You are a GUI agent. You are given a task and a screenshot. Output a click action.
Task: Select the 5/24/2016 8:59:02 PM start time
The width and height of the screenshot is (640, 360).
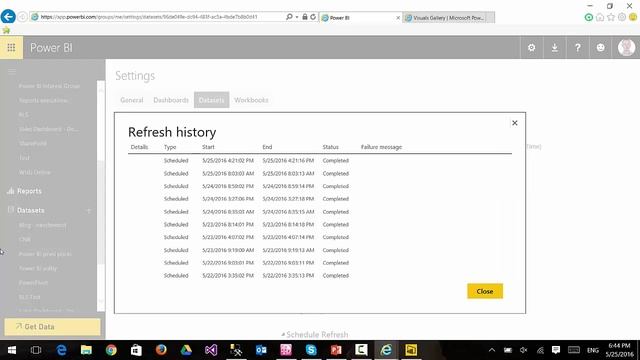coord(228,186)
